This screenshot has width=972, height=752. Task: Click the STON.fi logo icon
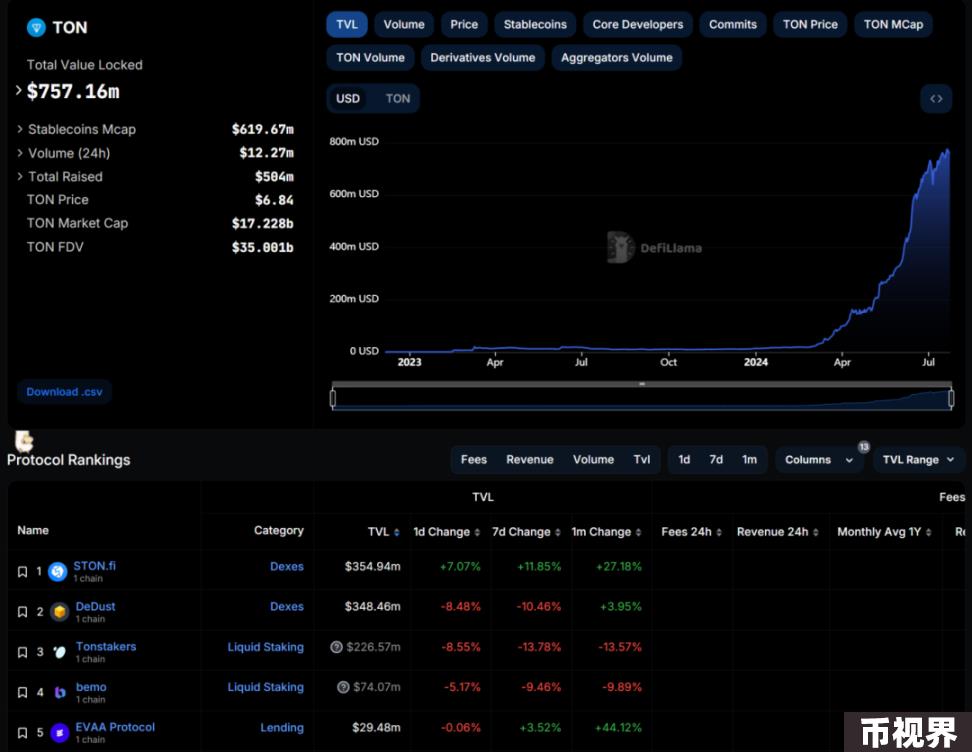(58, 572)
